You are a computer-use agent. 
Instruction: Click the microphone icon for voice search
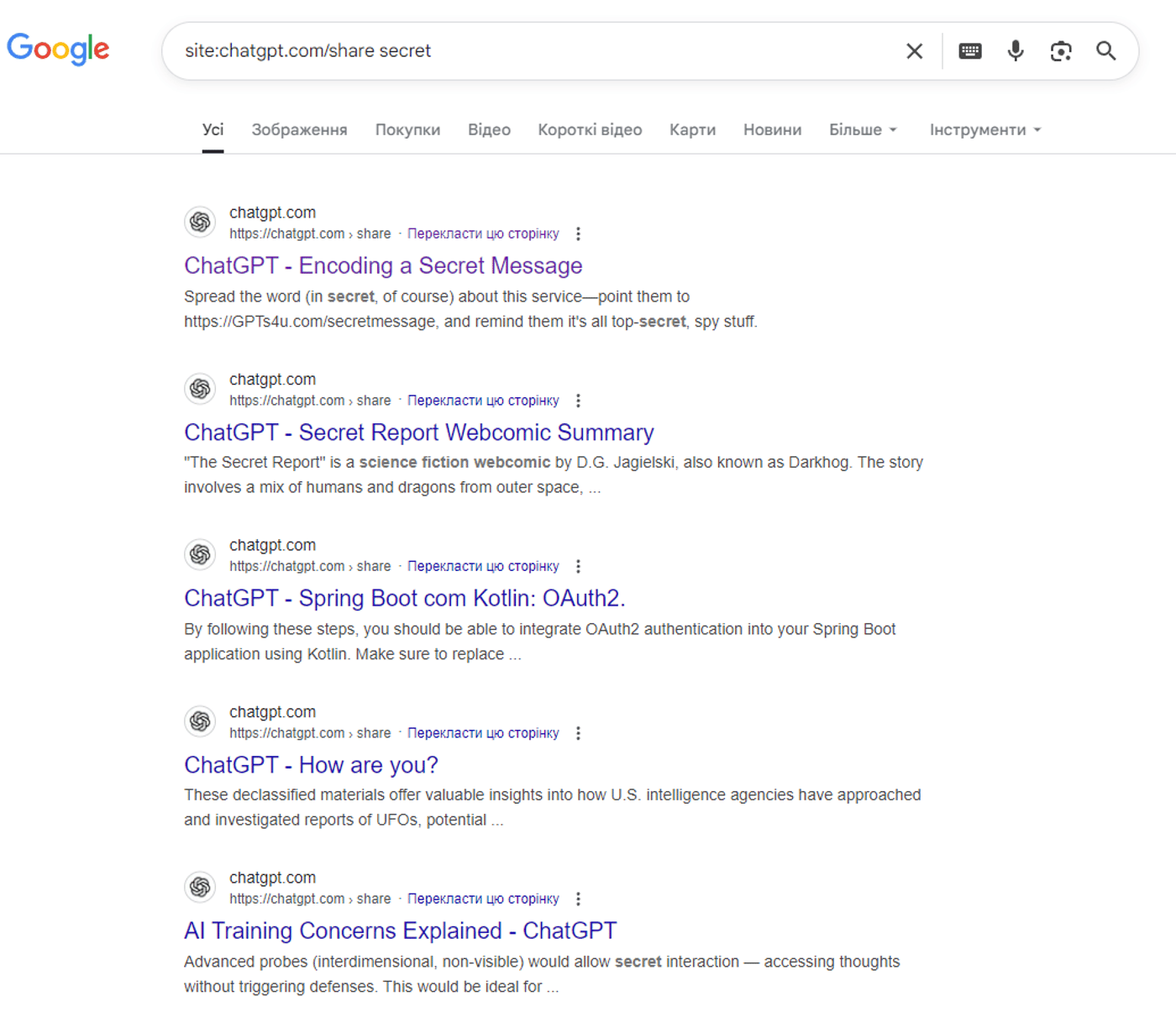tap(1015, 51)
